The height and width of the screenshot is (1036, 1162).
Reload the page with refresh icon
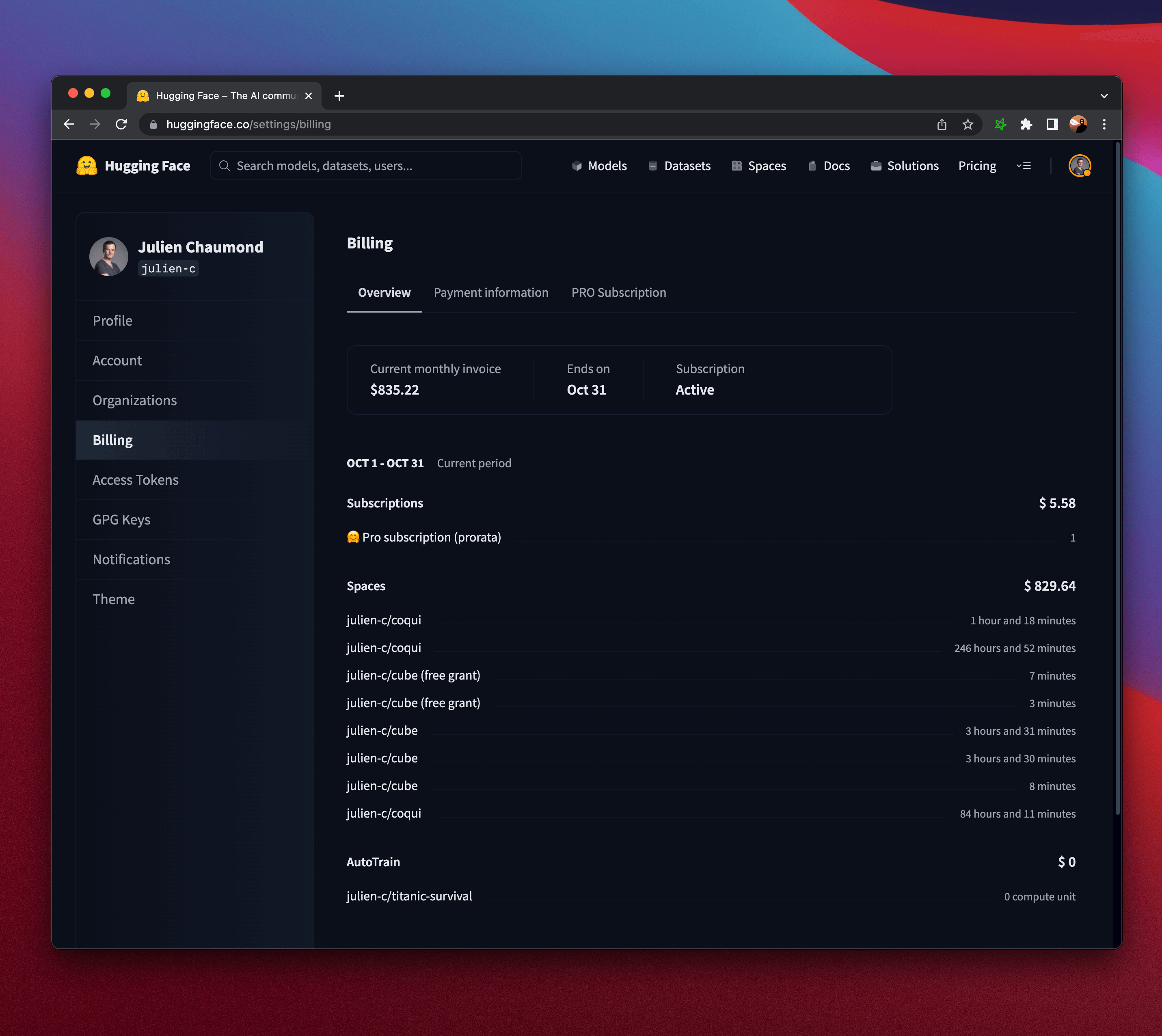point(121,124)
